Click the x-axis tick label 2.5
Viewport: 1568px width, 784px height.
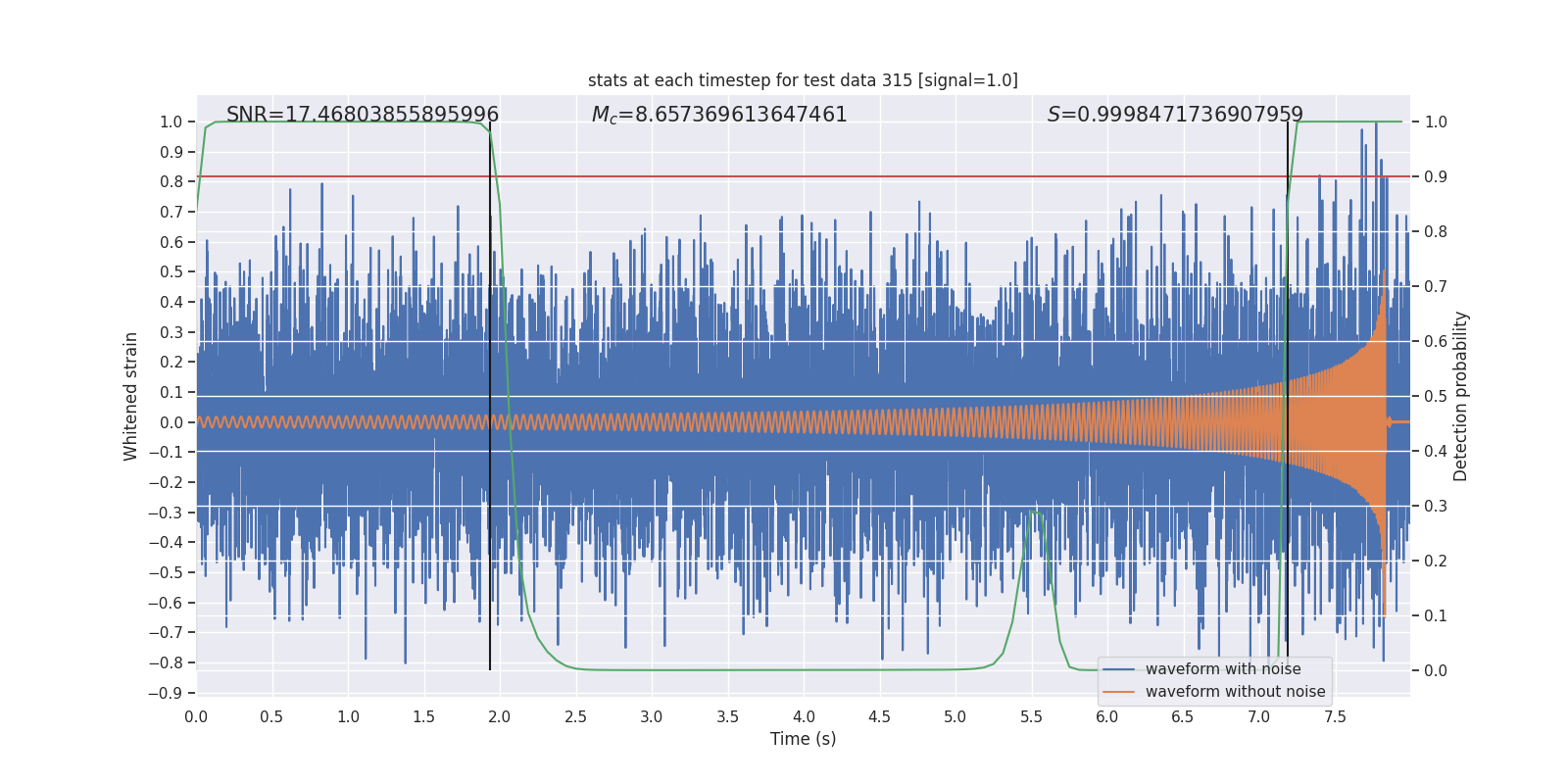575,717
